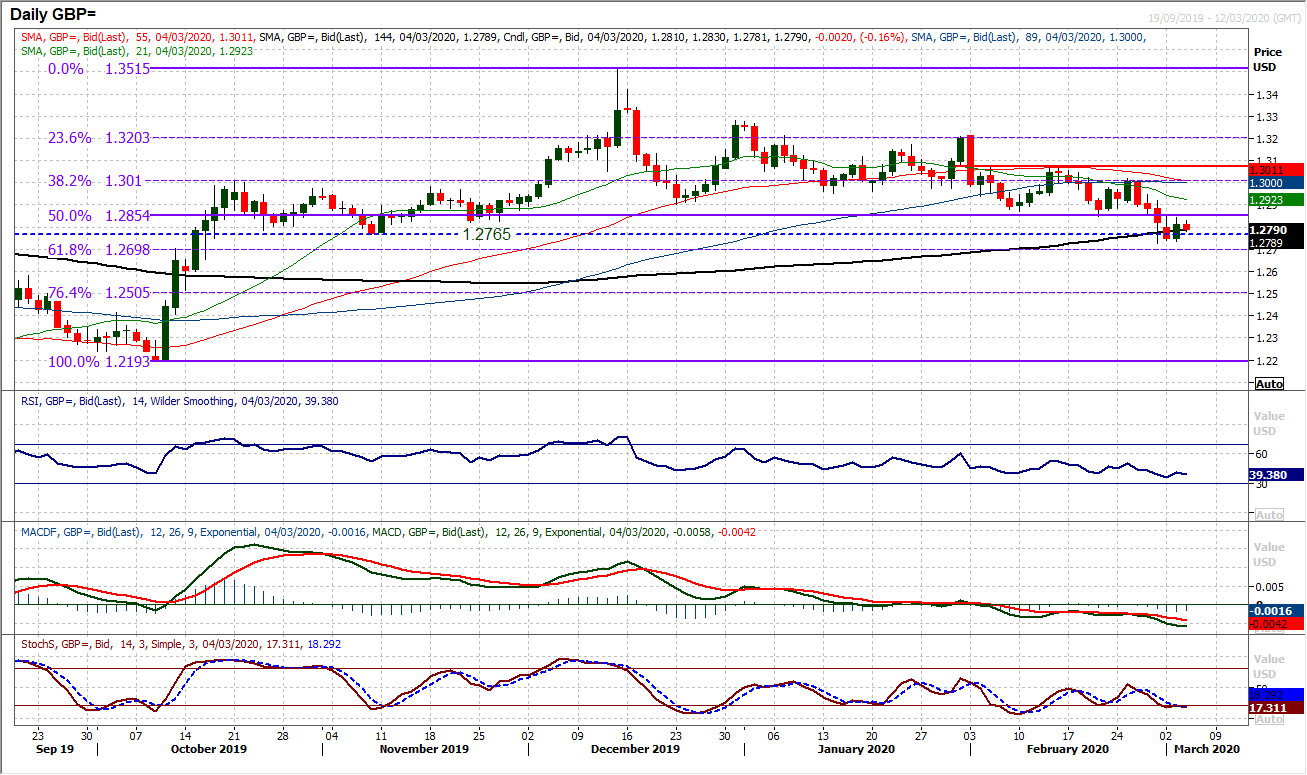Screen dimensions: 1307x775
Task: Click the 23.6% 1.3203 Fibonacci label
Action: coord(98,138)
